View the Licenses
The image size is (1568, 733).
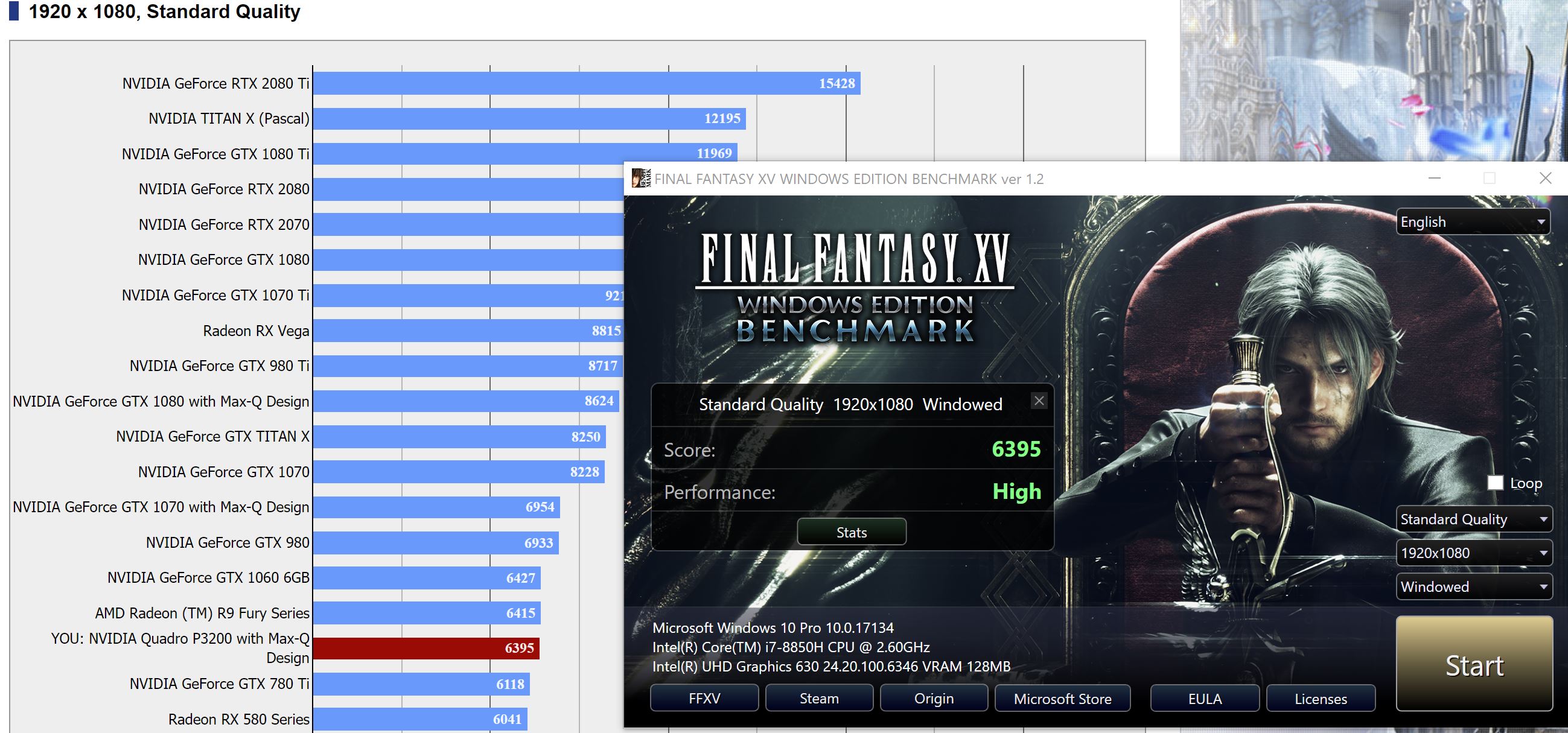[x=1321, y=699]
